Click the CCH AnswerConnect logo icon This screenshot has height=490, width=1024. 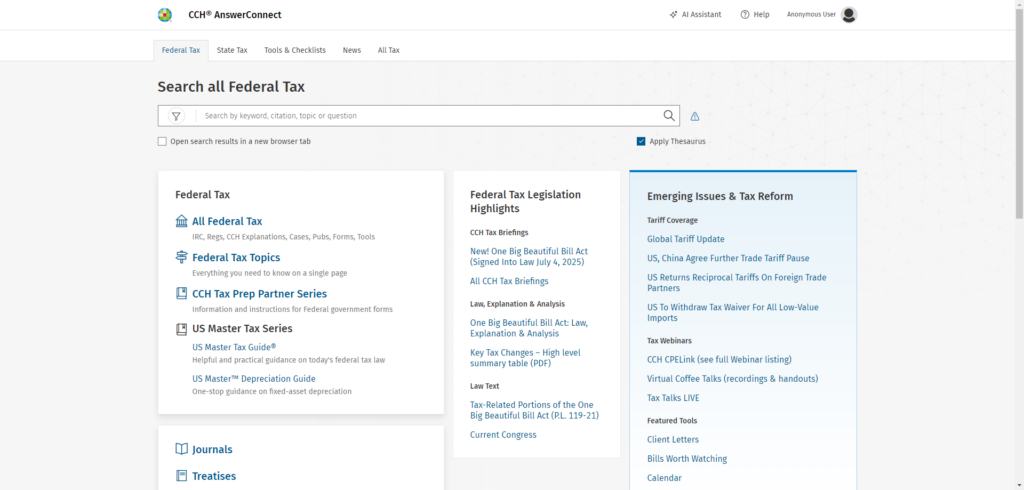tap(165, 15)
